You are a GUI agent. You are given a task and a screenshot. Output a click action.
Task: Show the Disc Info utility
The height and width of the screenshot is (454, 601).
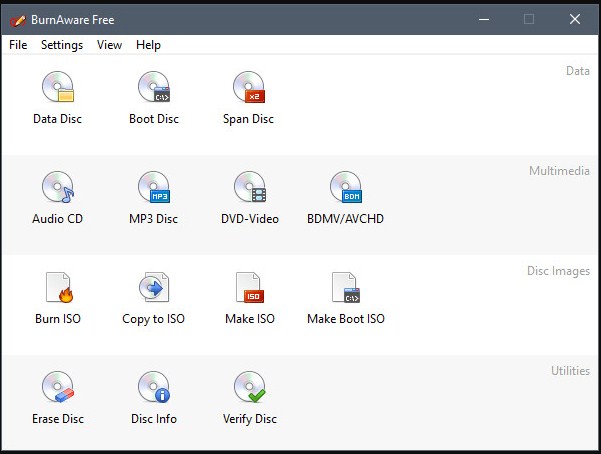154,388
